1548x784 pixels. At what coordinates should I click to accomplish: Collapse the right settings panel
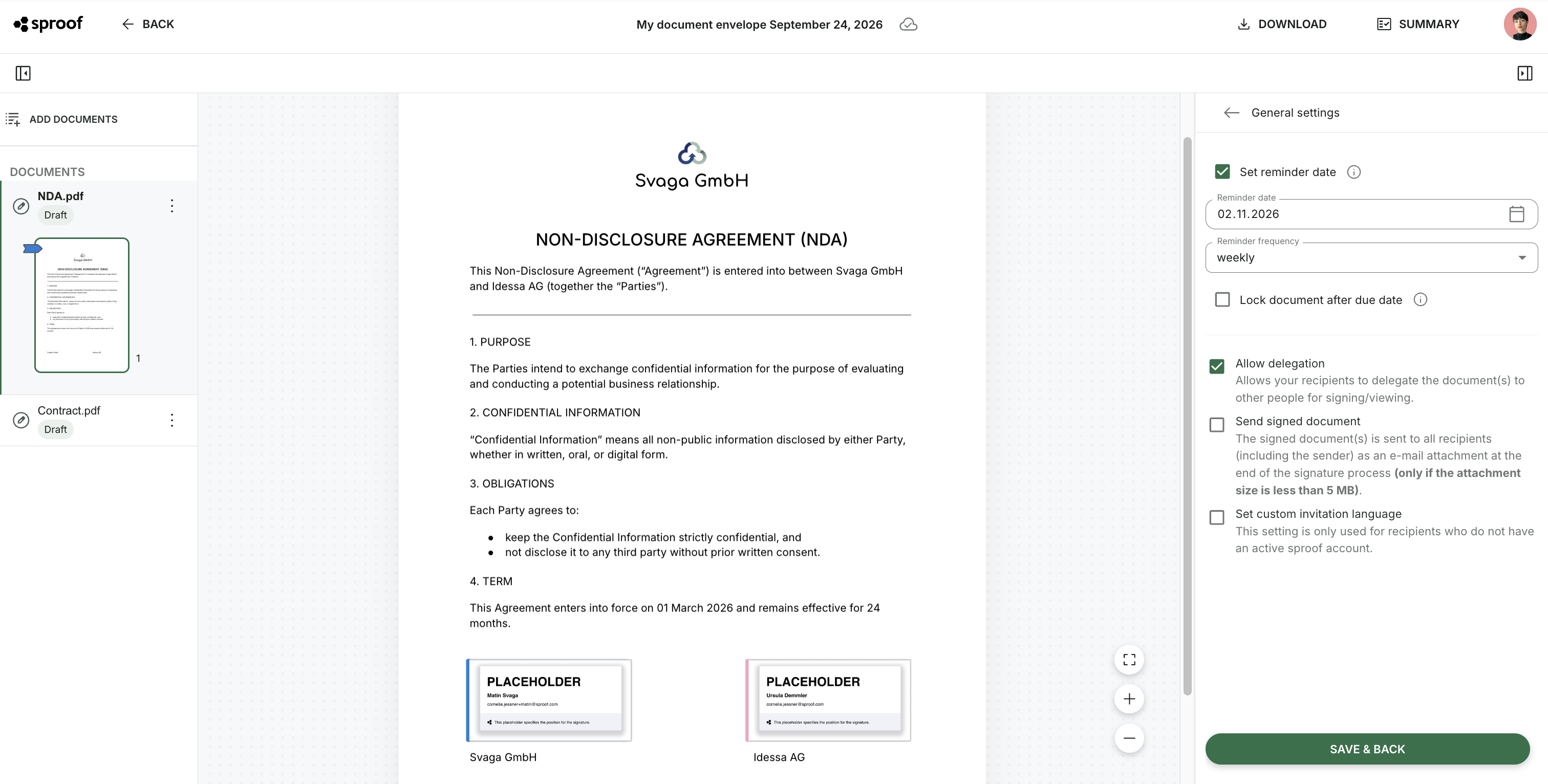pos(1524,73)
